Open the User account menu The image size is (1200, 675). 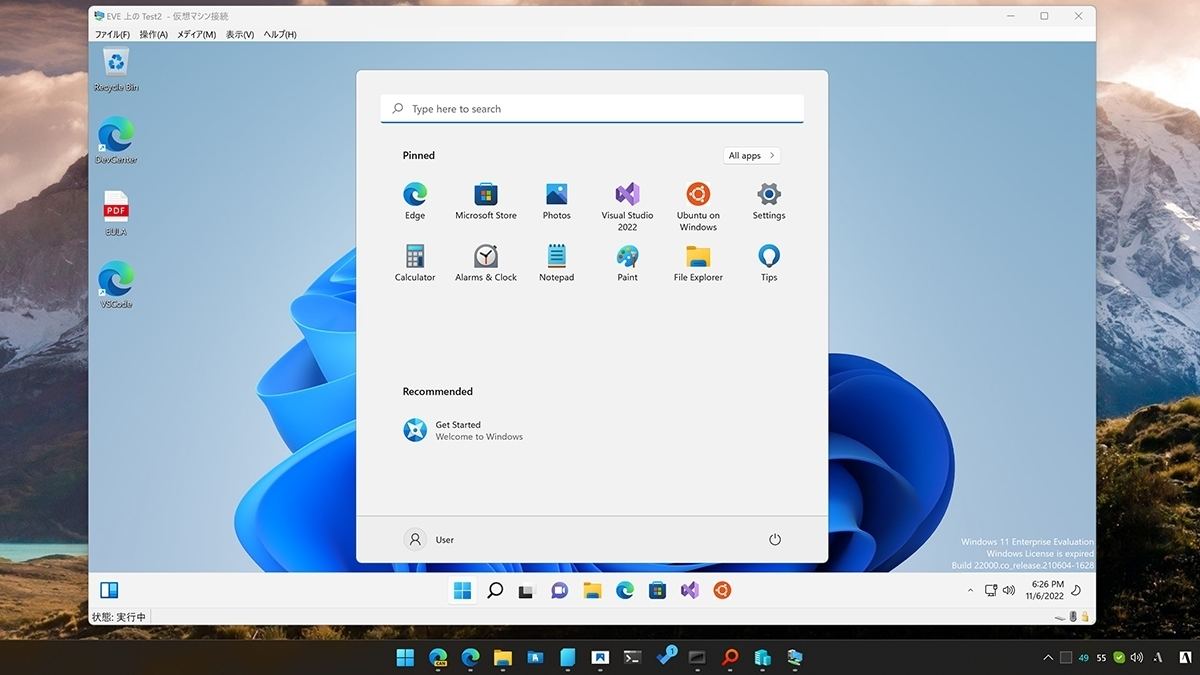click(430, 539)
